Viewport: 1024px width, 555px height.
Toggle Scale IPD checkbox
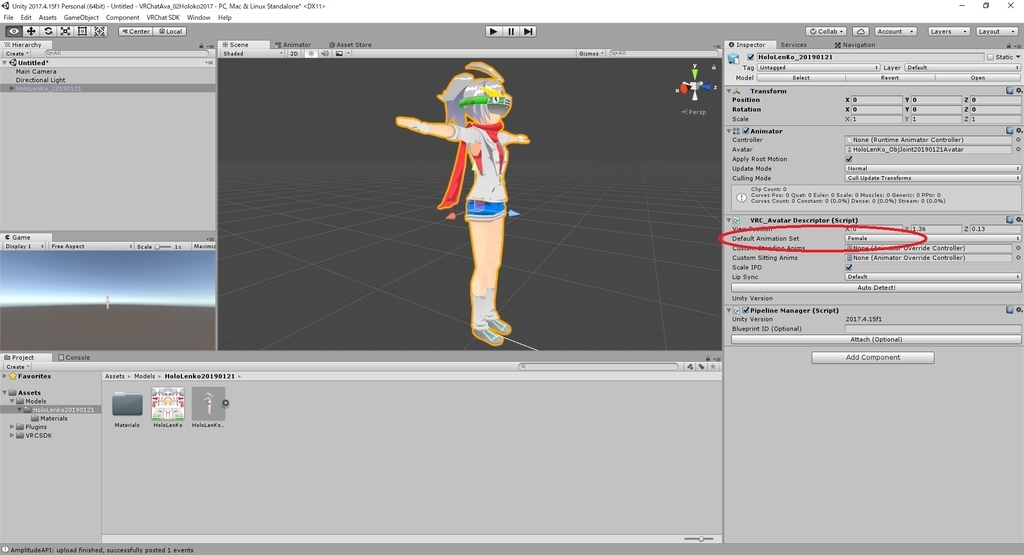(x=849, y=268)
